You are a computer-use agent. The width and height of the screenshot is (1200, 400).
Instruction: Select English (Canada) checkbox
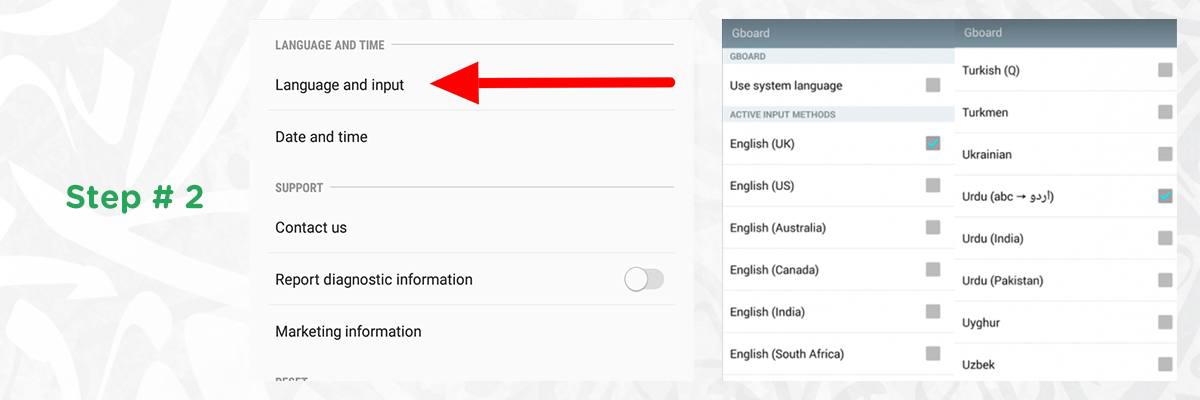pos(933,270)
